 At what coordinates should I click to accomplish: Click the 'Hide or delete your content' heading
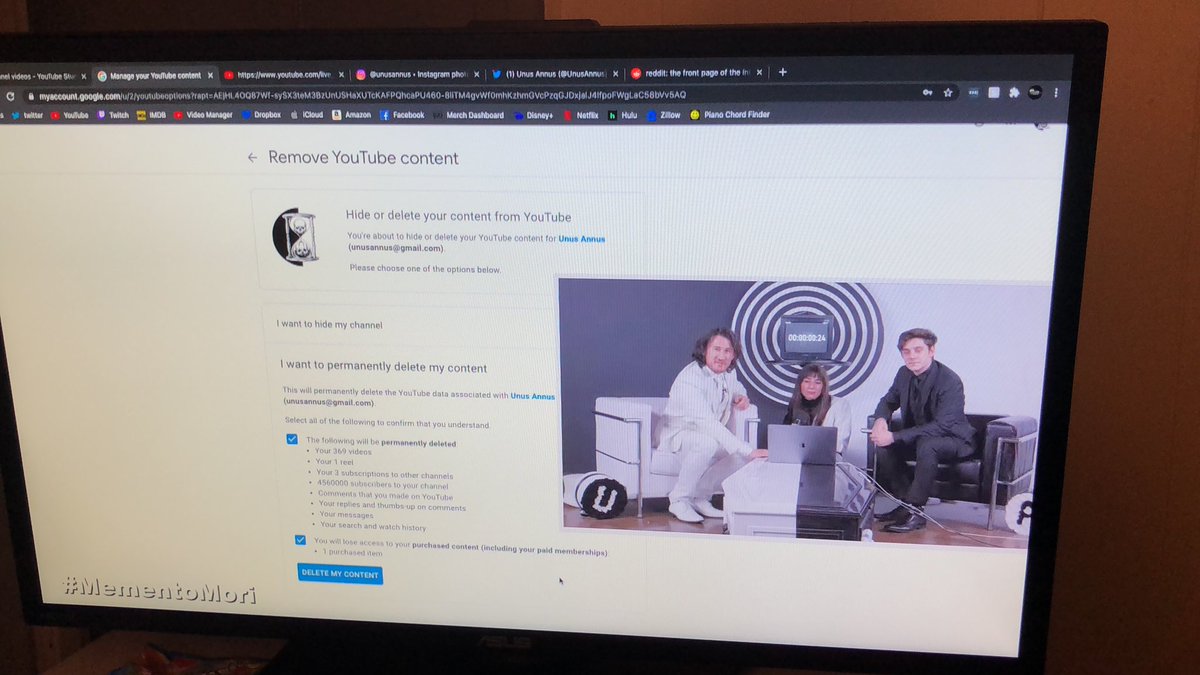458,216
